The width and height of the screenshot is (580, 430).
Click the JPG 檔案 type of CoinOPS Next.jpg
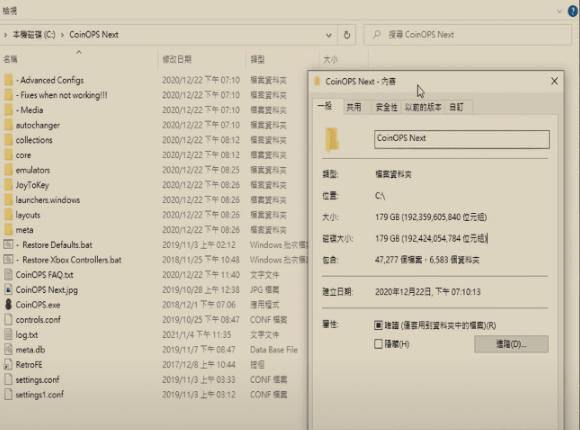click(264, 290)
